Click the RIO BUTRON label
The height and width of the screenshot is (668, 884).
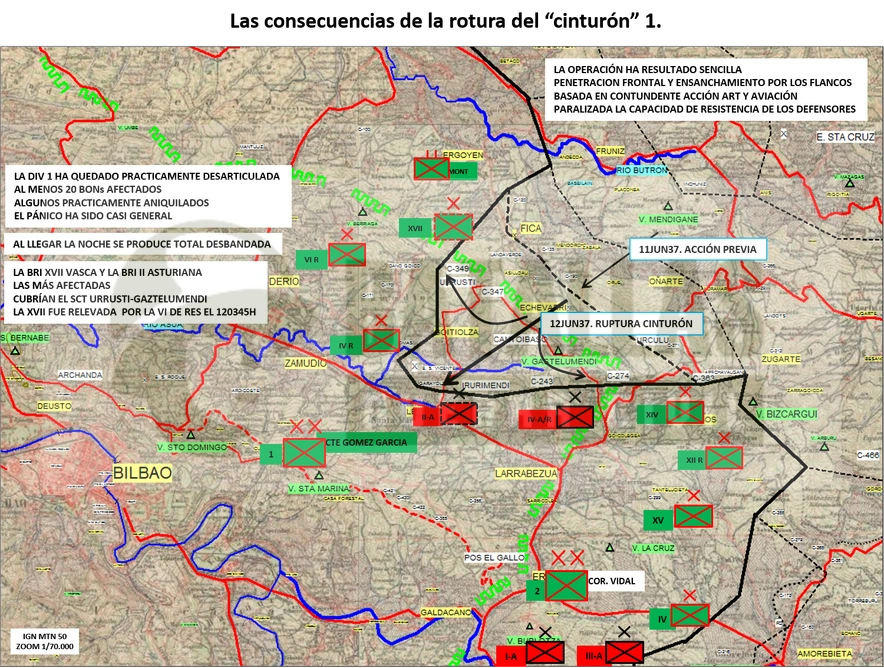tap(642, 170)
